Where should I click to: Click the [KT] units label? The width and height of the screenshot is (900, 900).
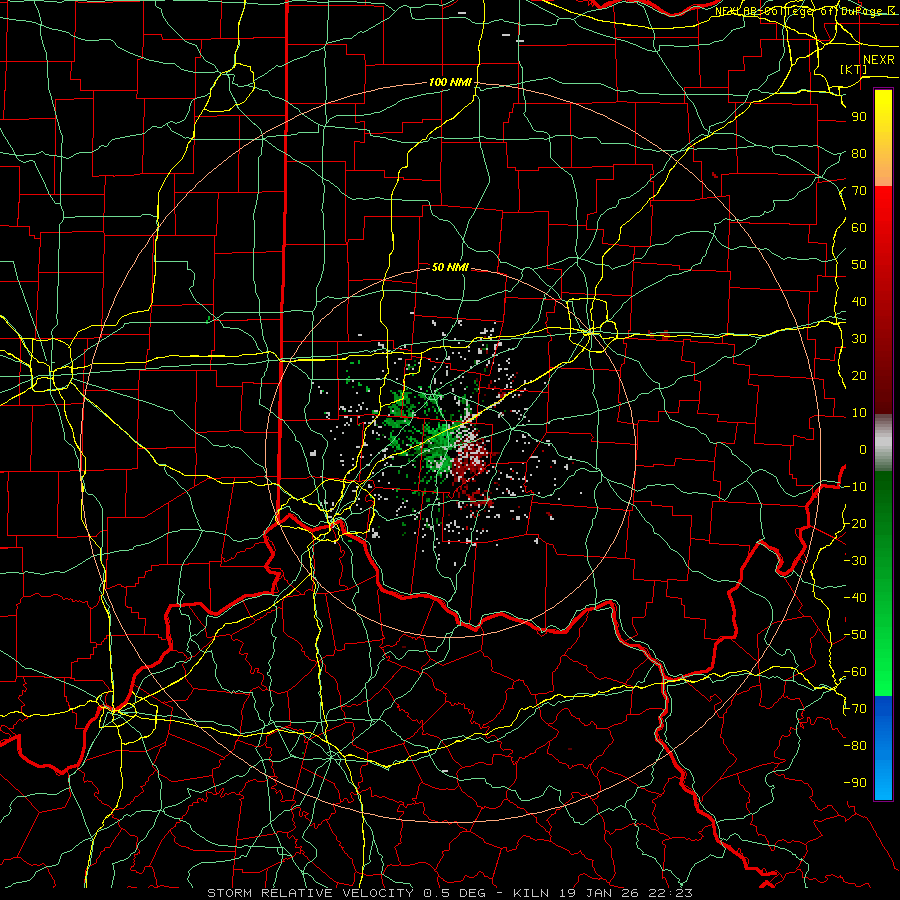(853, 69)
